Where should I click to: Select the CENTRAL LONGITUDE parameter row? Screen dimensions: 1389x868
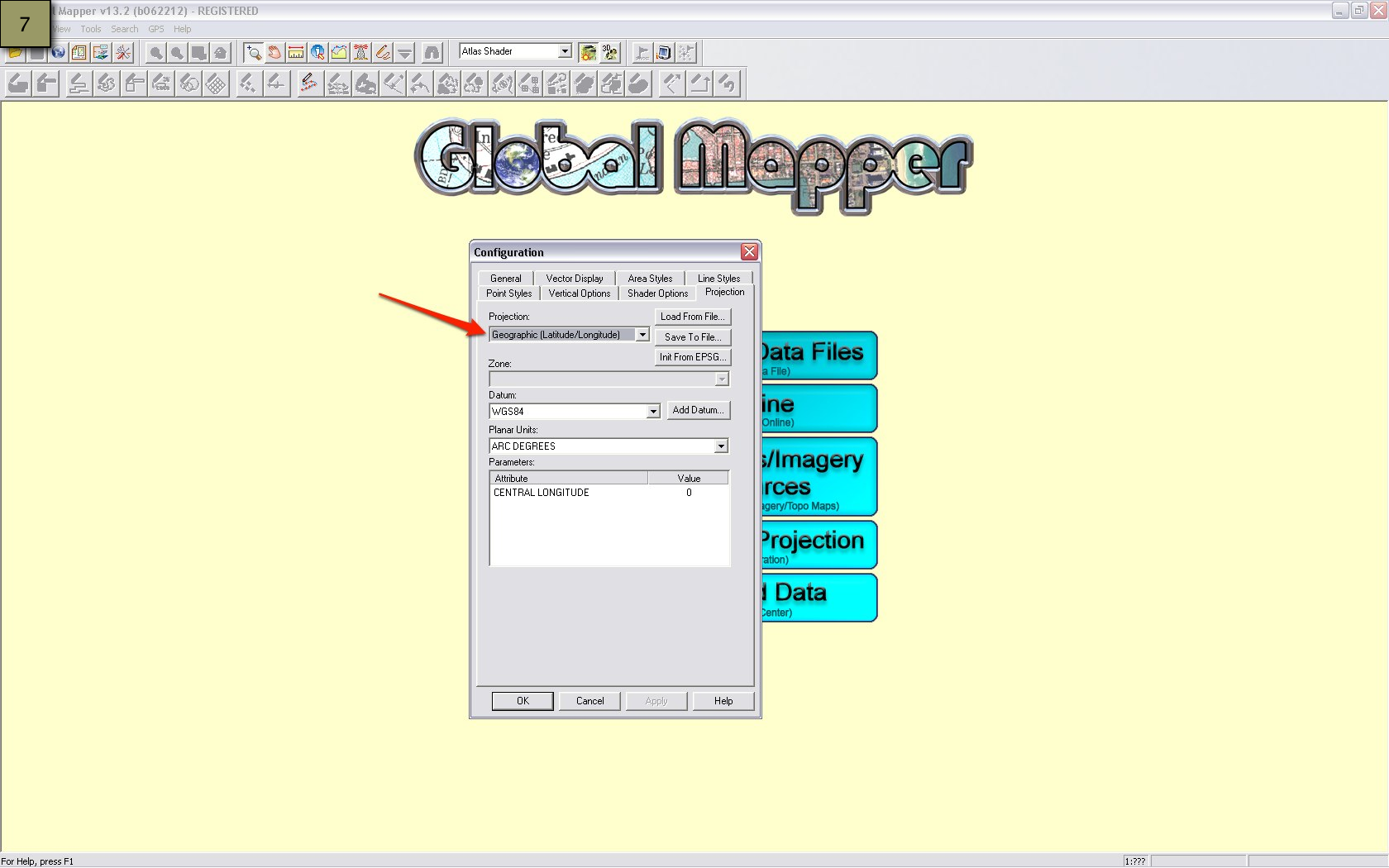609,493
